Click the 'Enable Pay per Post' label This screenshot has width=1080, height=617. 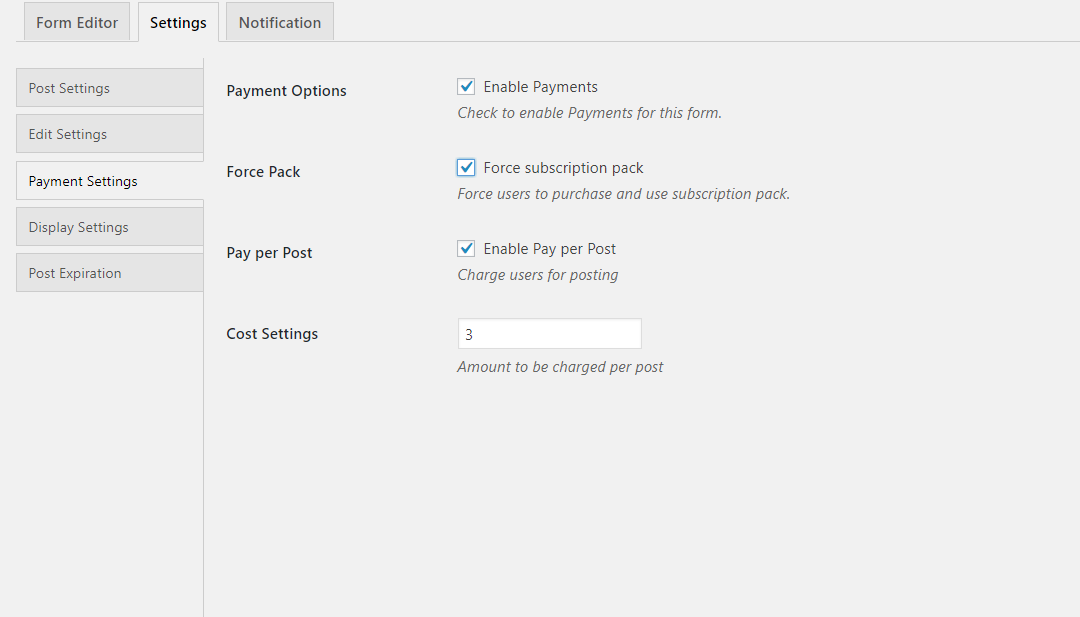(x=550, y=249)
